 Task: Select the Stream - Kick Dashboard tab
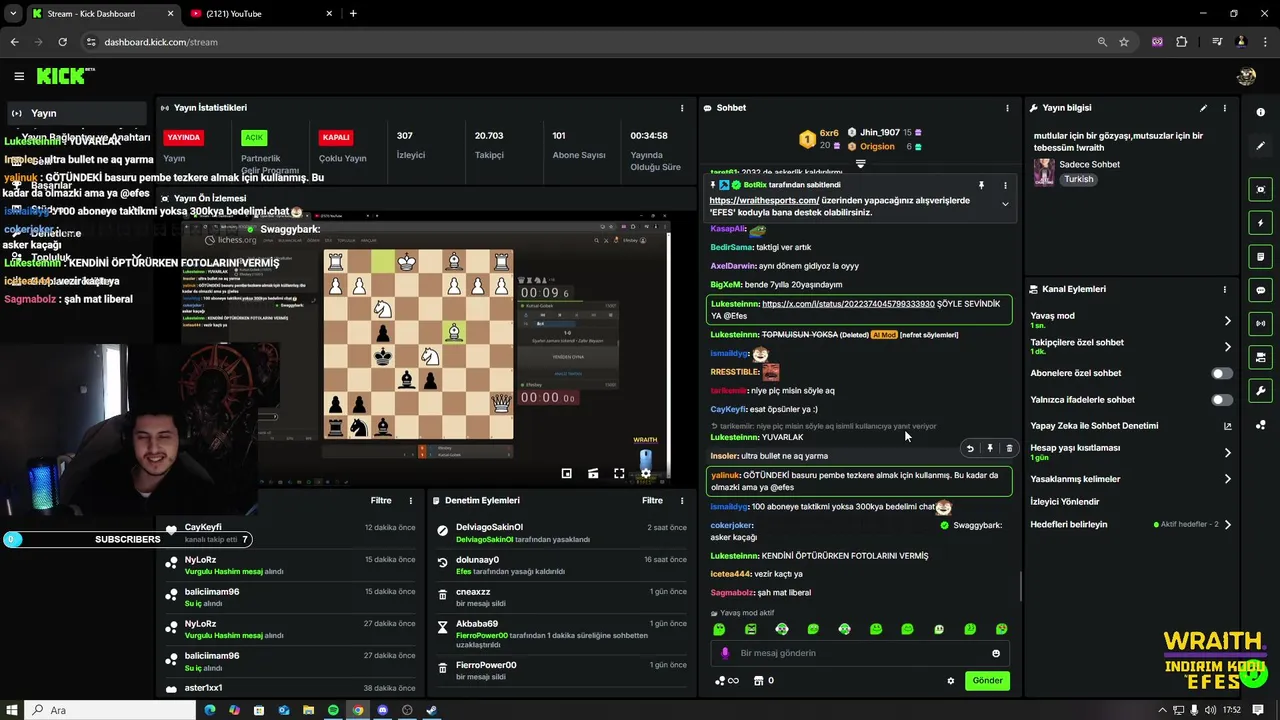tap(102, 14)
